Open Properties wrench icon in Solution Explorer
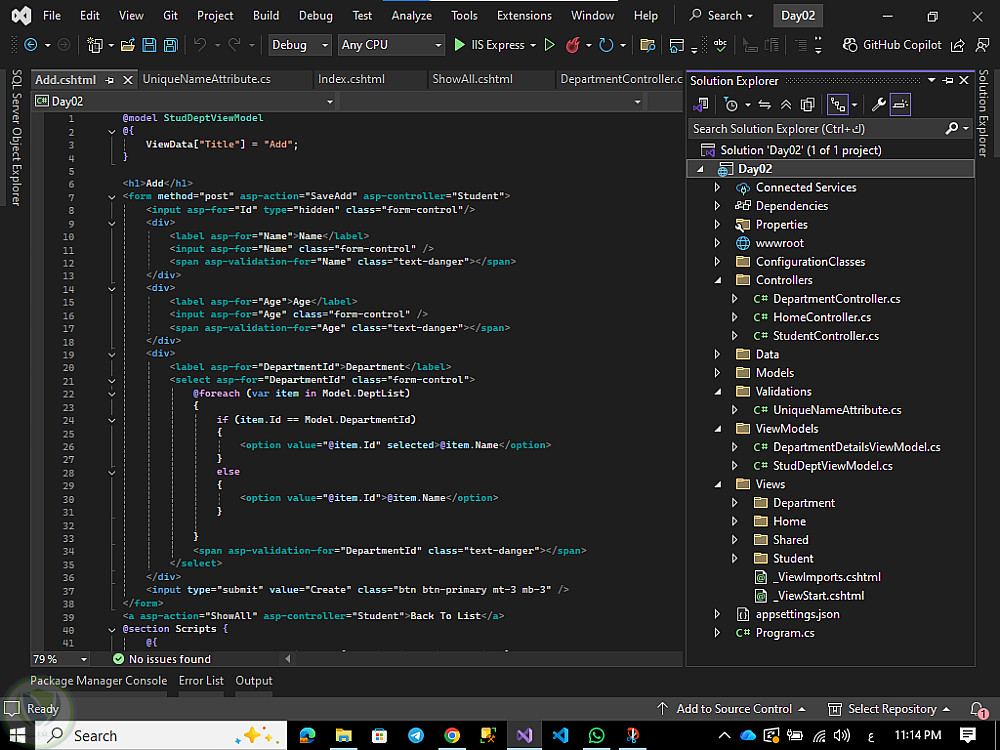This screenshot has width=1000, height=750. click(x=879, y=104)
